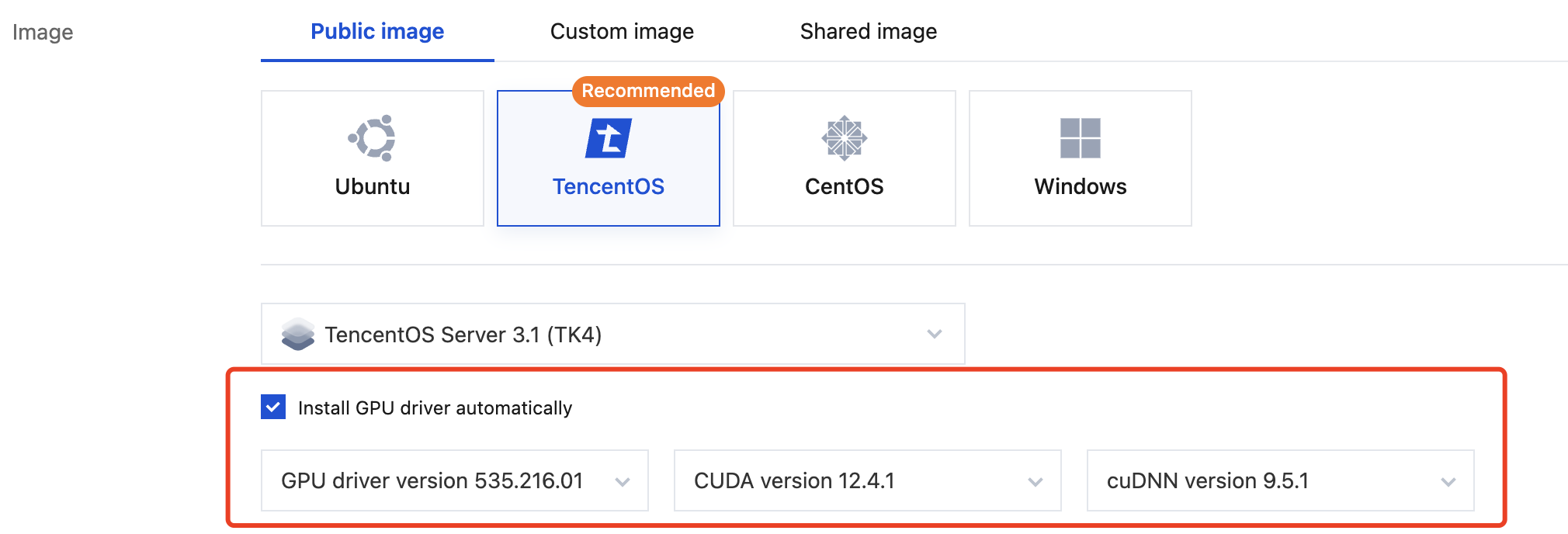Click the Ubuntu logo icon

(373, 138)
